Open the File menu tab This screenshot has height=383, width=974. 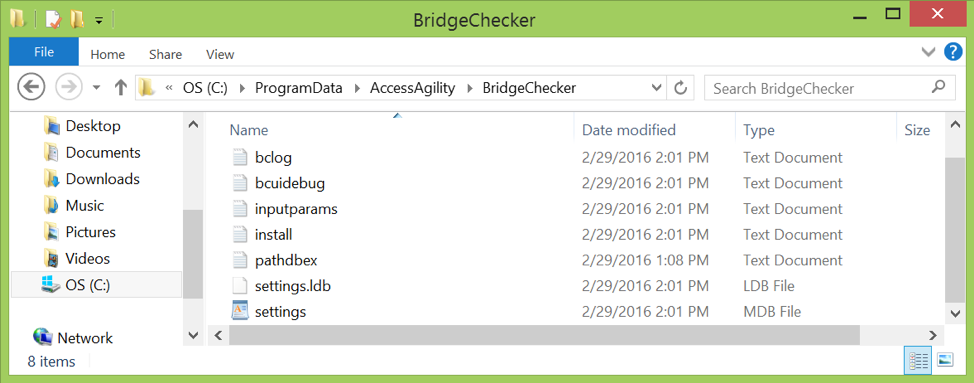click(x=44, y=52)
